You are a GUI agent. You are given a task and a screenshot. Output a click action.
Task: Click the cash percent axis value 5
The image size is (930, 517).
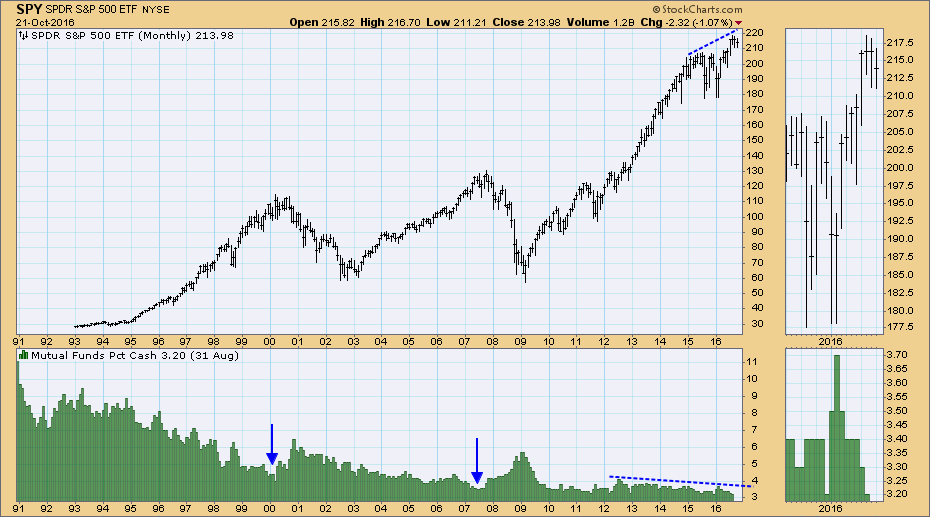[x=752, y=464]
